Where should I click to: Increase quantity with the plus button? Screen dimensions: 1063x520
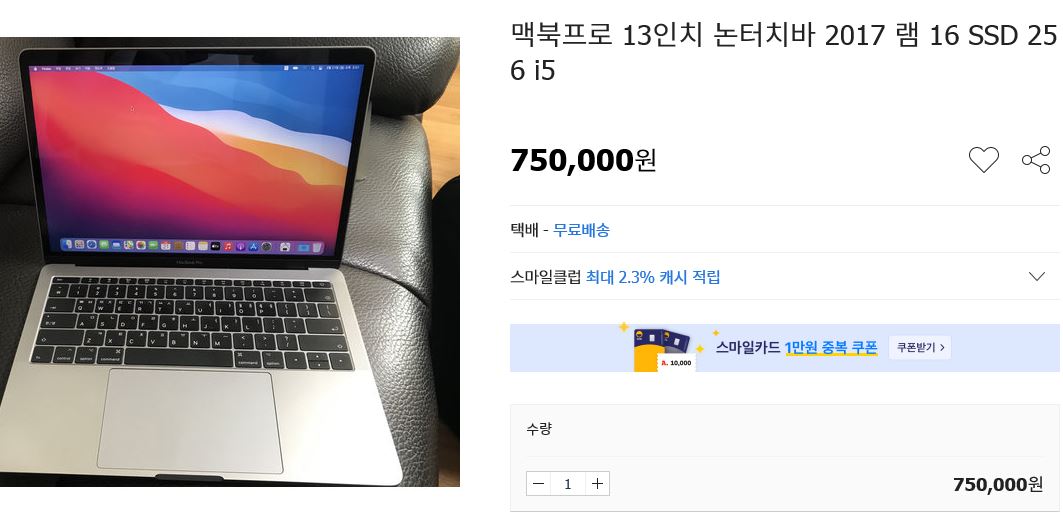[597, 483]
